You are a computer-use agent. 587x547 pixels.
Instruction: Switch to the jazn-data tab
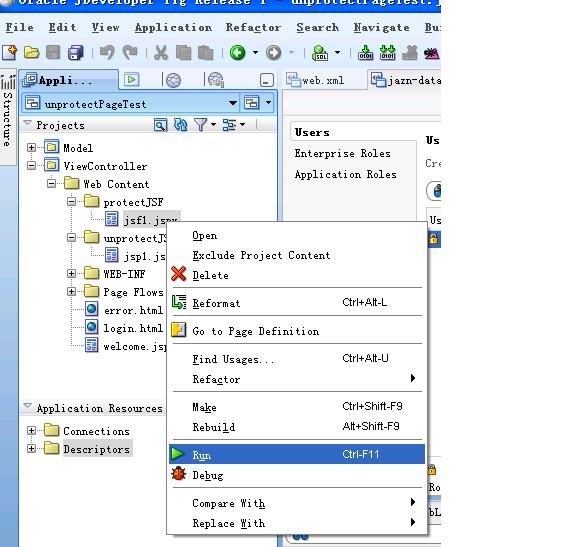(406, 80)
